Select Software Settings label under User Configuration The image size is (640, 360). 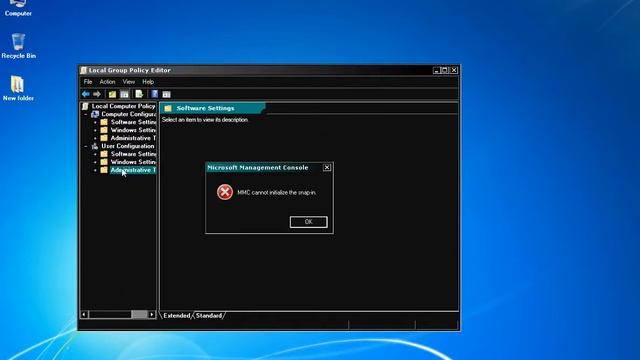[133, 154]
